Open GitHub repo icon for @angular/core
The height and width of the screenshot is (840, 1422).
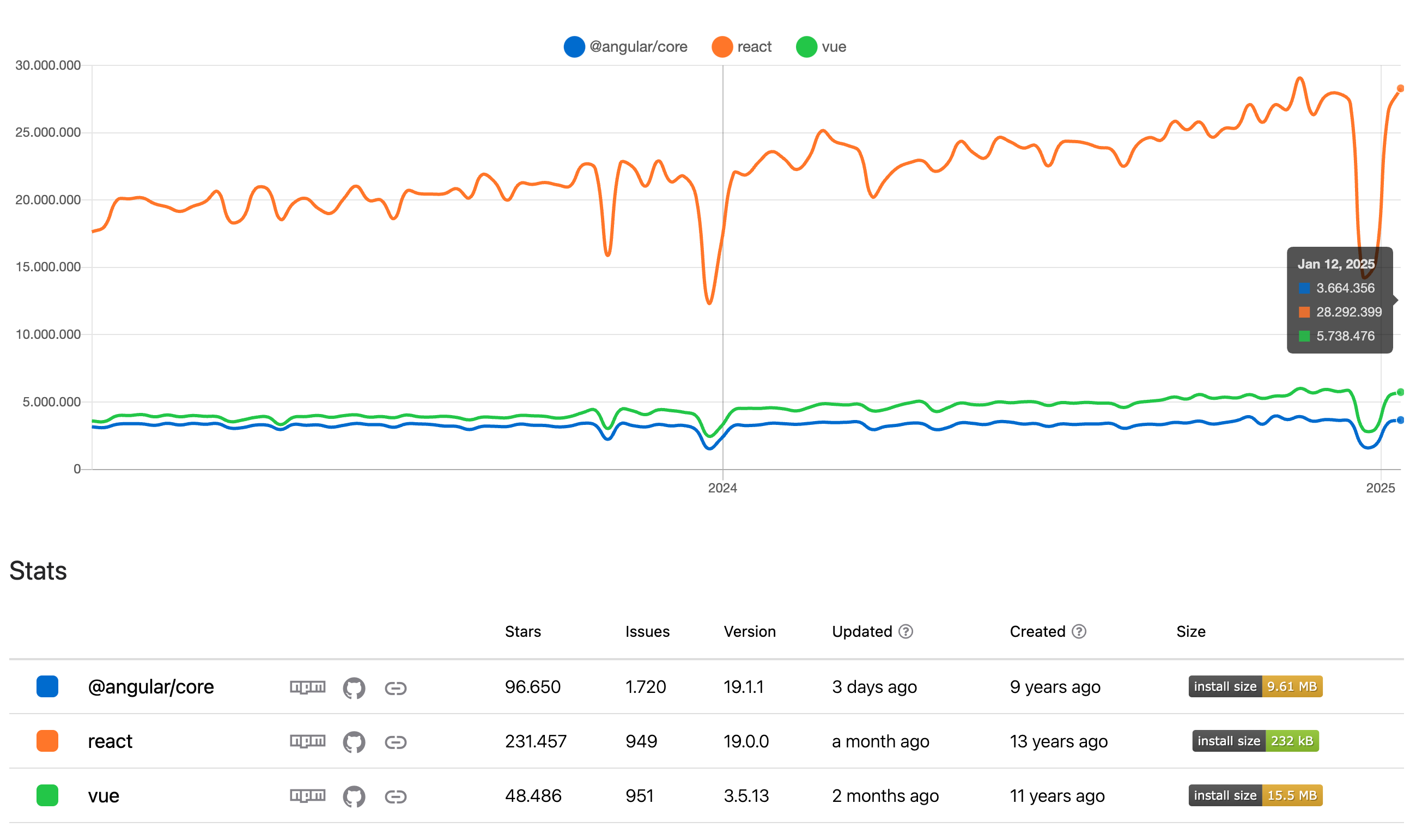354,687
